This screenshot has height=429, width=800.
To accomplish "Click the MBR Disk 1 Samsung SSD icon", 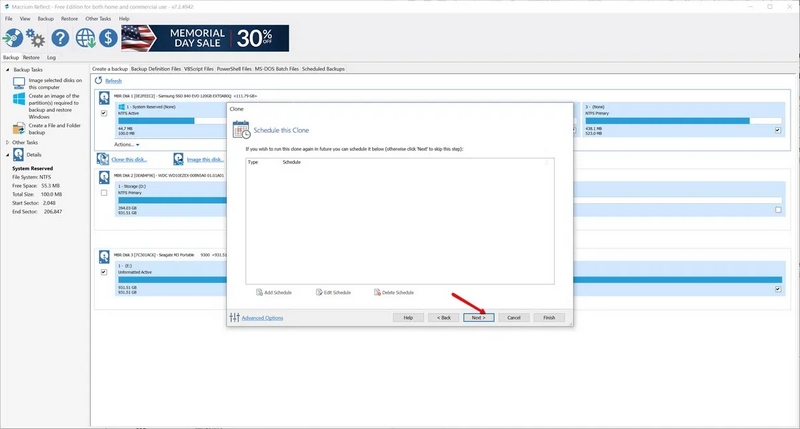I will pyautogui.click(x=104, y=97).
